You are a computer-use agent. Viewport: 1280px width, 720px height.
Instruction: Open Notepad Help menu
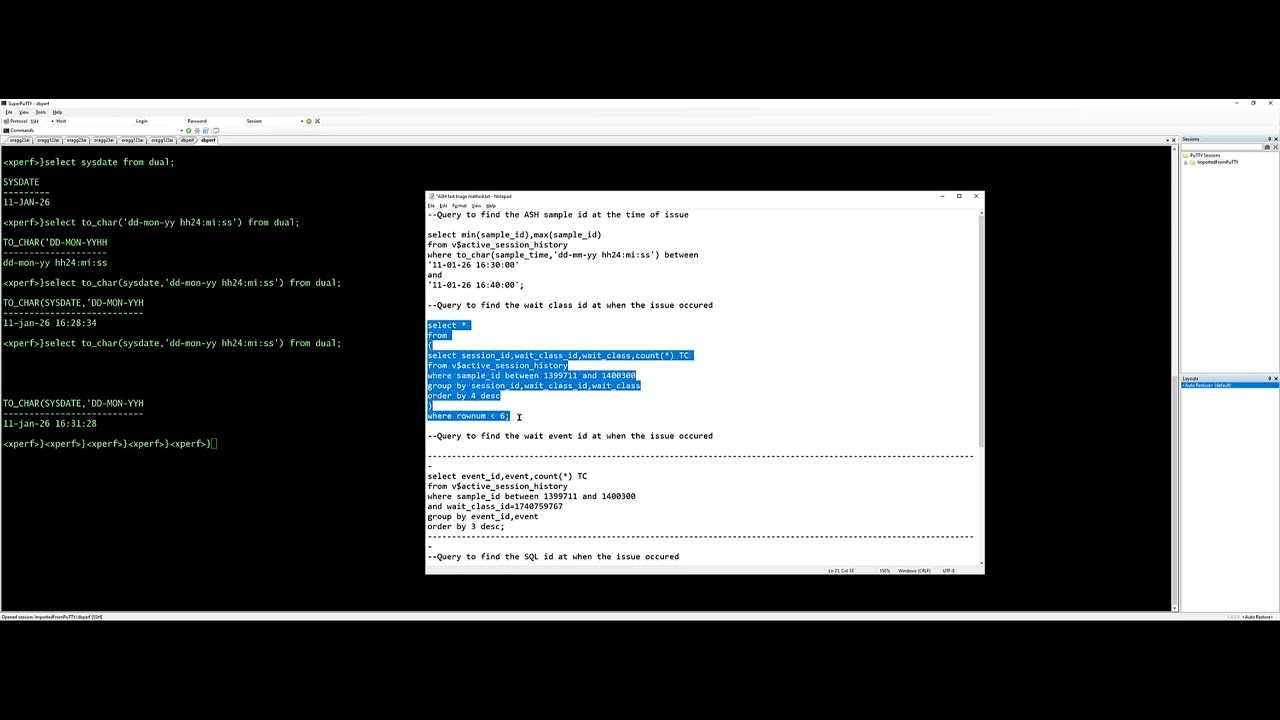(490, 206)
